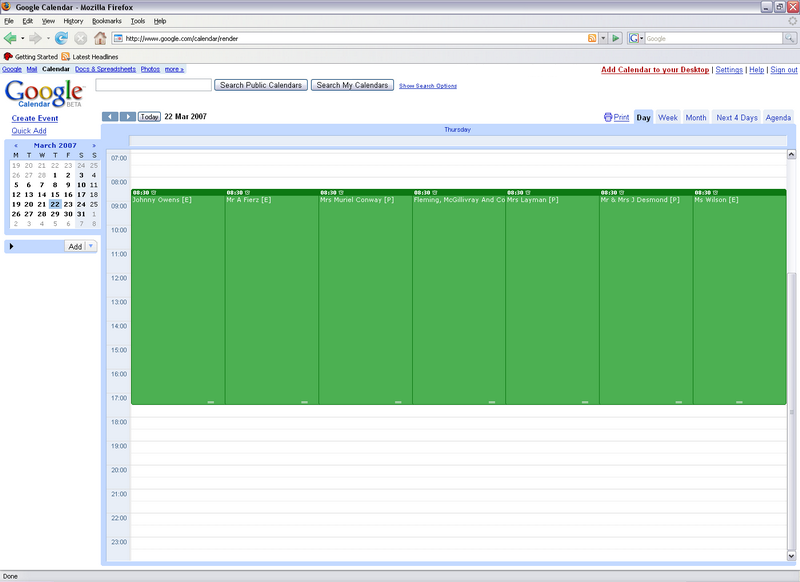The height and width of the screenshot is (582, 800).
Task: Go to previous day with left arrow
Action: tap(110, 117)
